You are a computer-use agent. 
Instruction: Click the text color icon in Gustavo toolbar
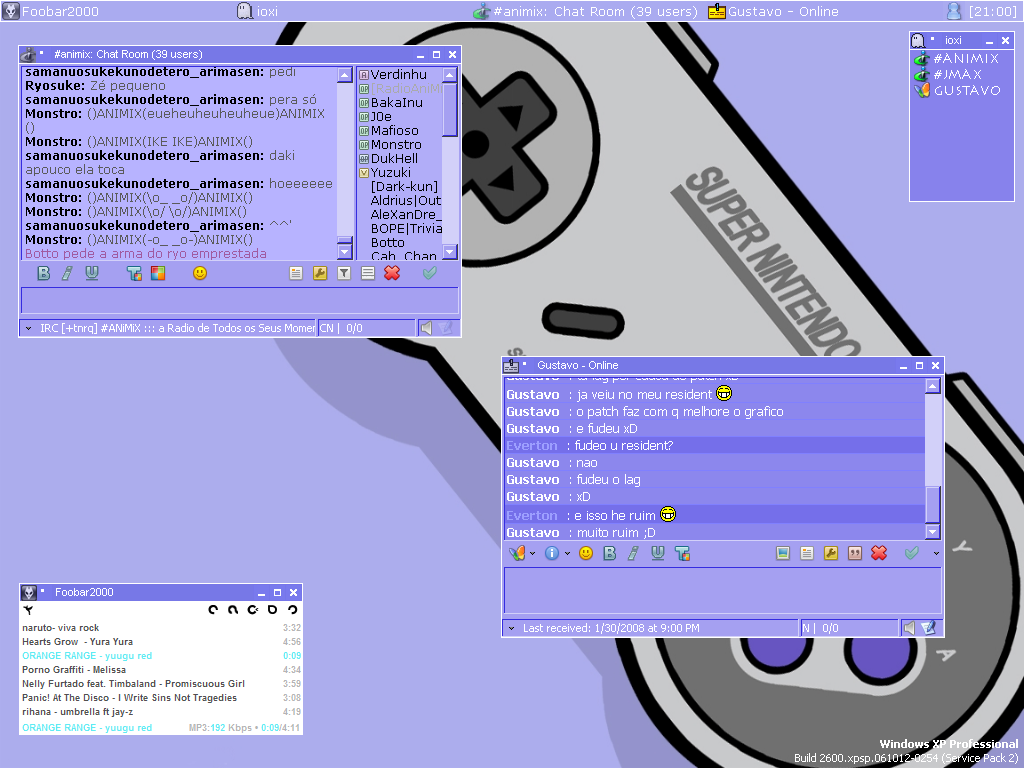682,553
